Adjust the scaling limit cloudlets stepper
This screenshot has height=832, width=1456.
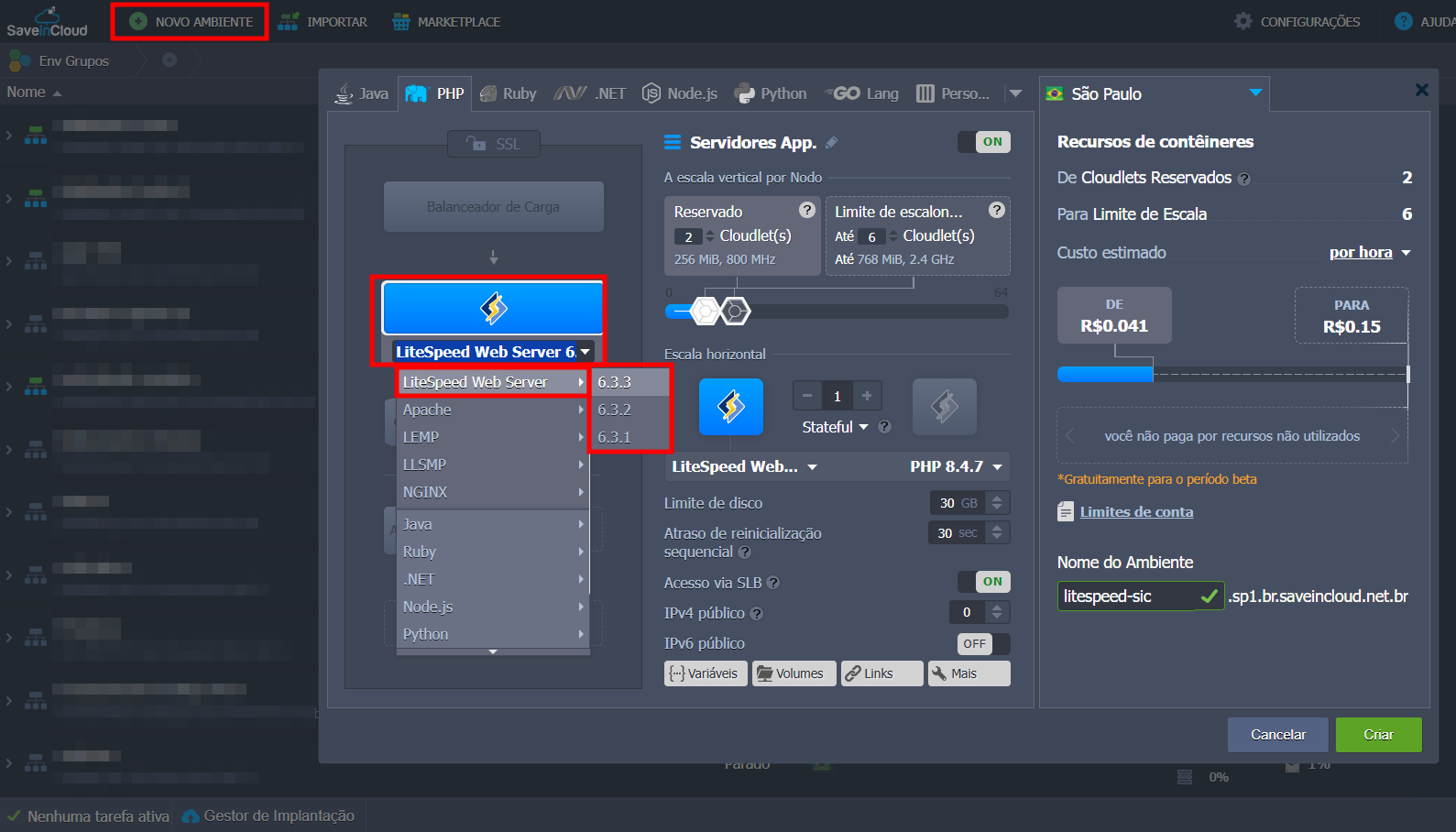coord(893,236)
